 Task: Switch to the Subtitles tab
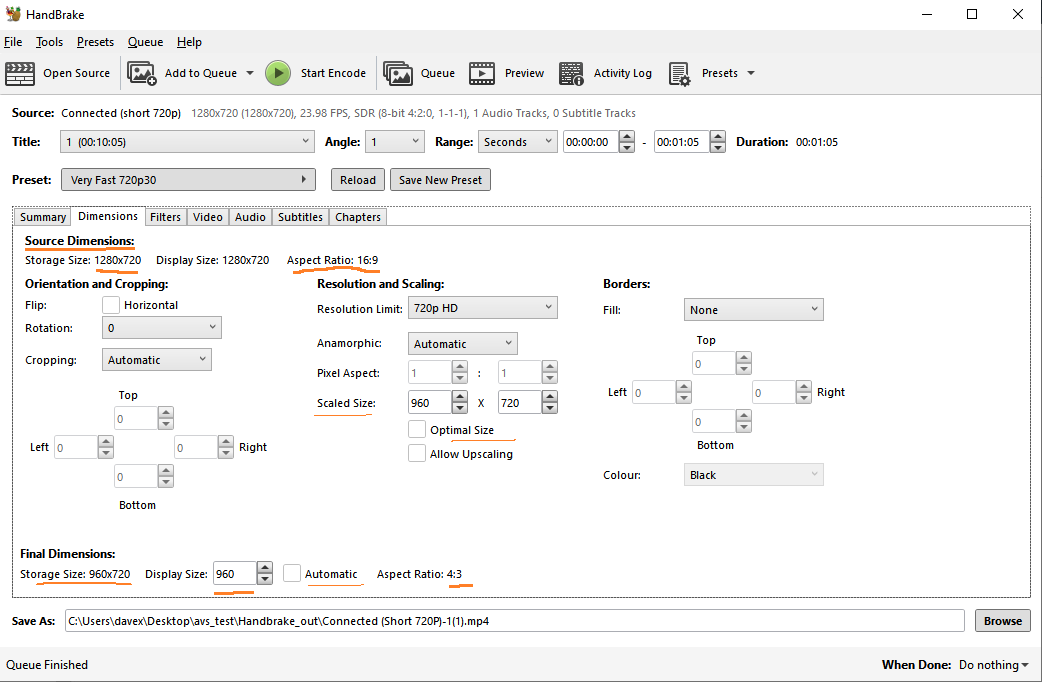pos(300,217)
